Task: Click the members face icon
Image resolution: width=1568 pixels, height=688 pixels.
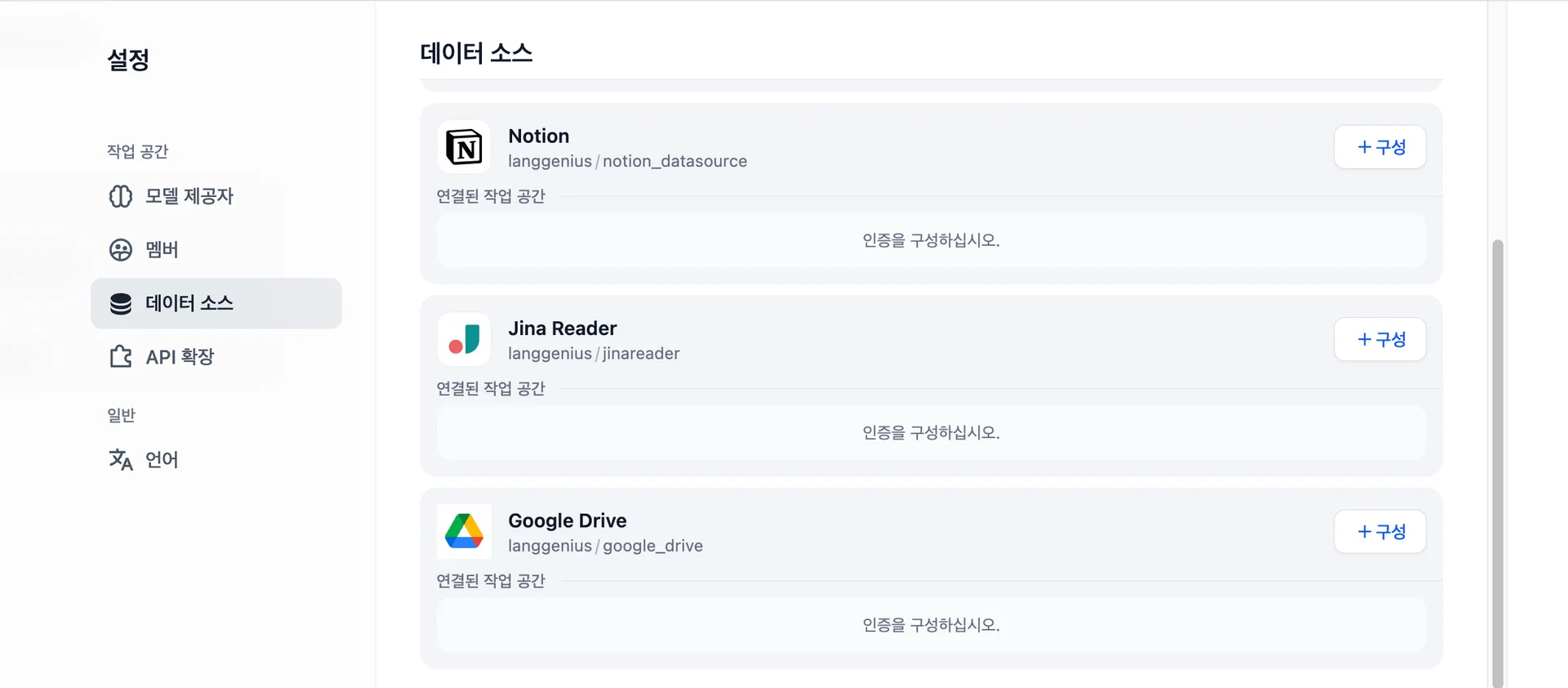Action: [121, 250]
